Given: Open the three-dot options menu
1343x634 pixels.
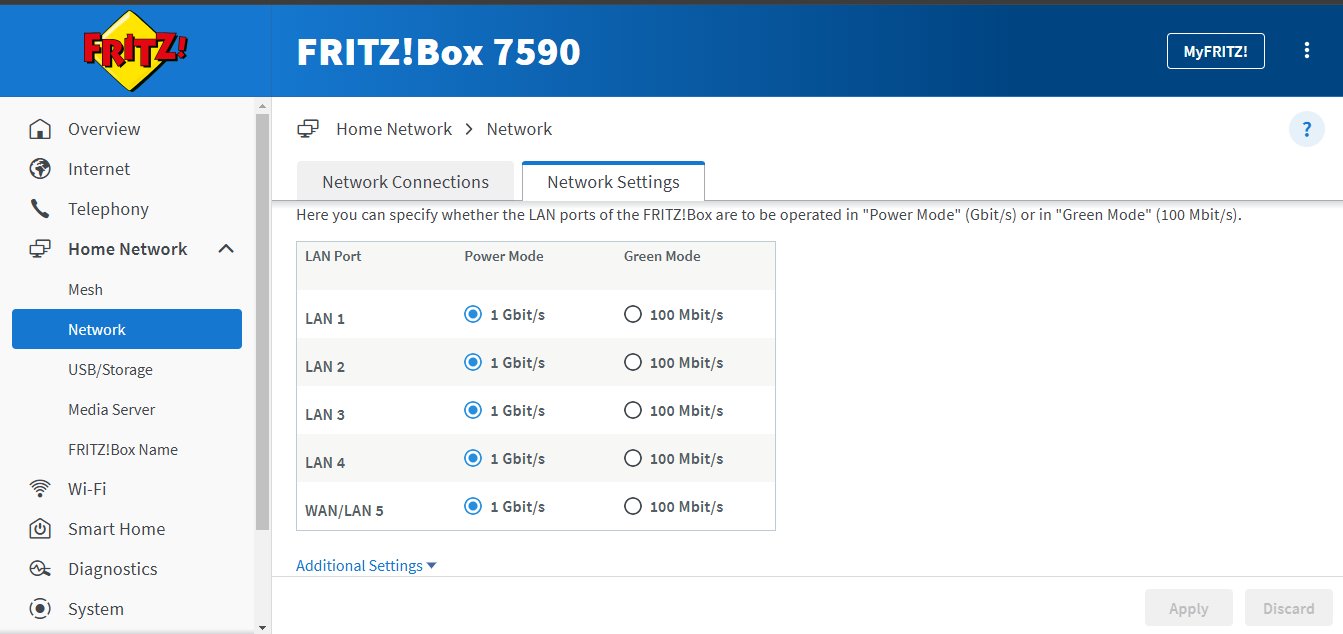Looking at the screenshot, I should 1306,51.
